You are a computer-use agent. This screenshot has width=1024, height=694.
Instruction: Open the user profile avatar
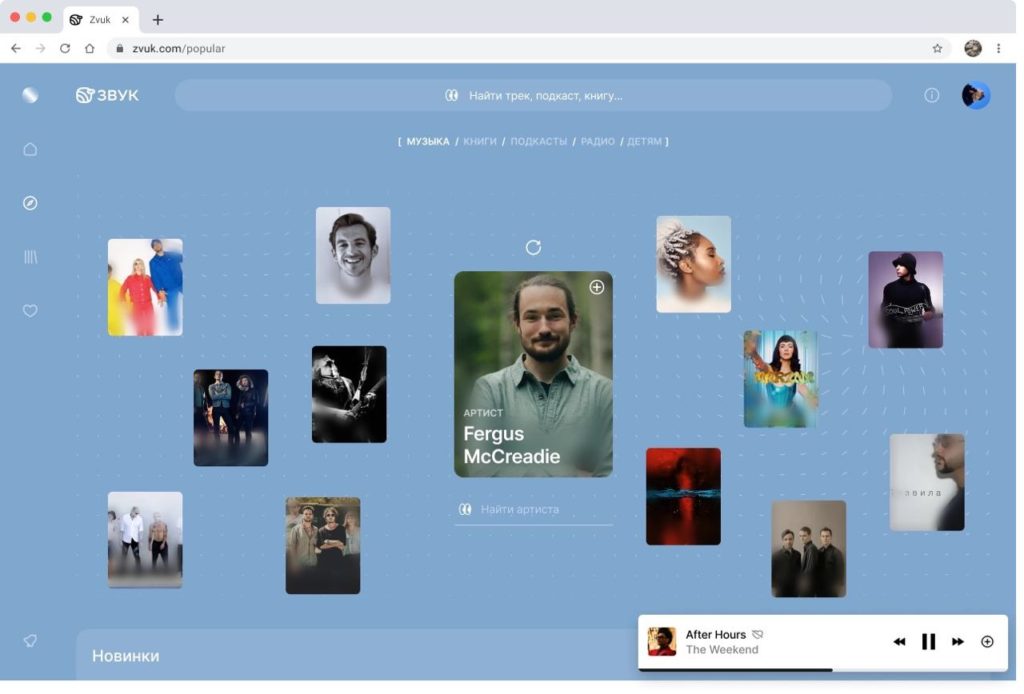[x=975, y=95]
